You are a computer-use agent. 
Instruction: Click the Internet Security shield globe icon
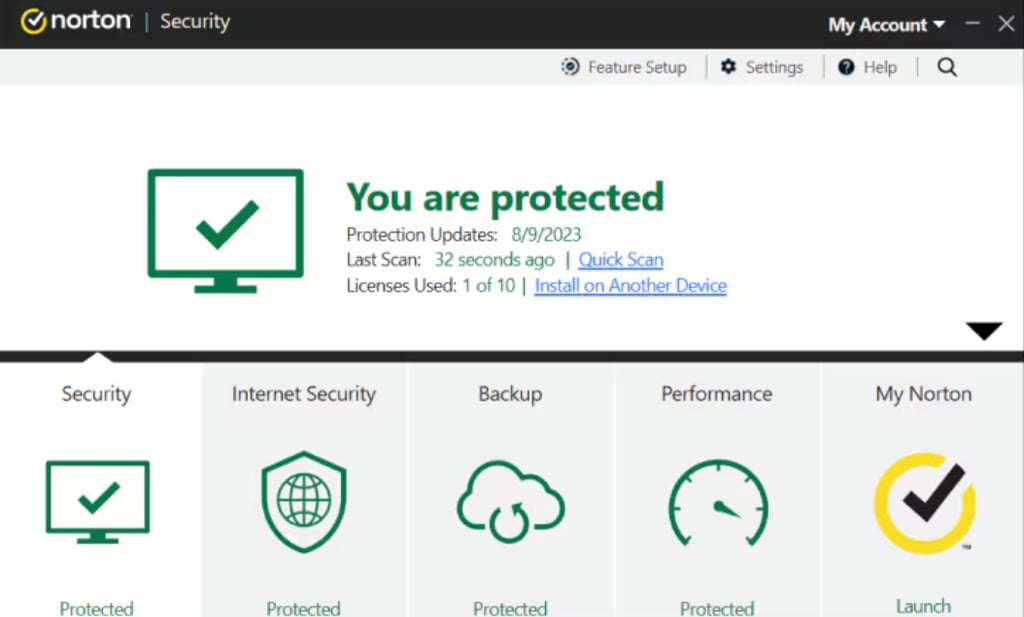pyautogui.click(x=304, y=501)
